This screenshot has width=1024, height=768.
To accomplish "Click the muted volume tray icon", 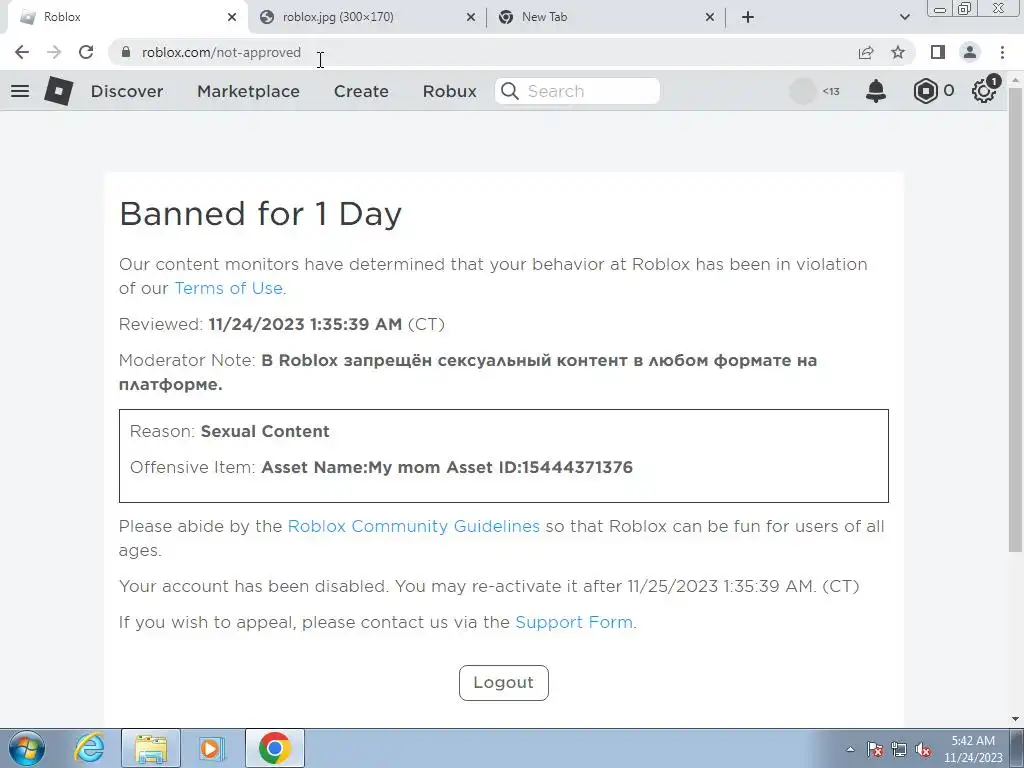I will [x=923, y=749].
